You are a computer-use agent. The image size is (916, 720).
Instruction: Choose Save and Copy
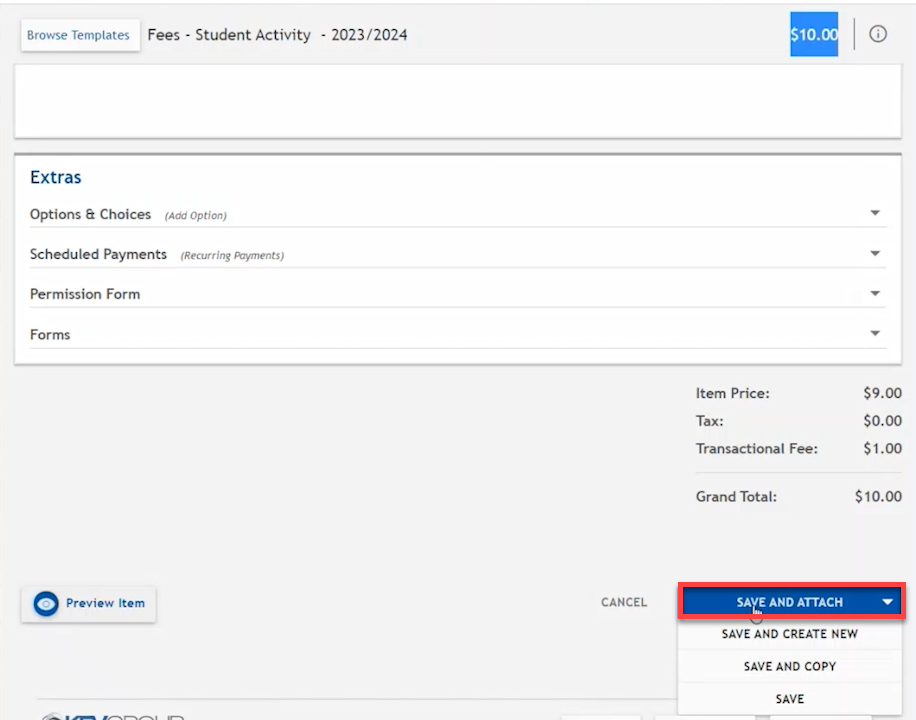point(789,666)
